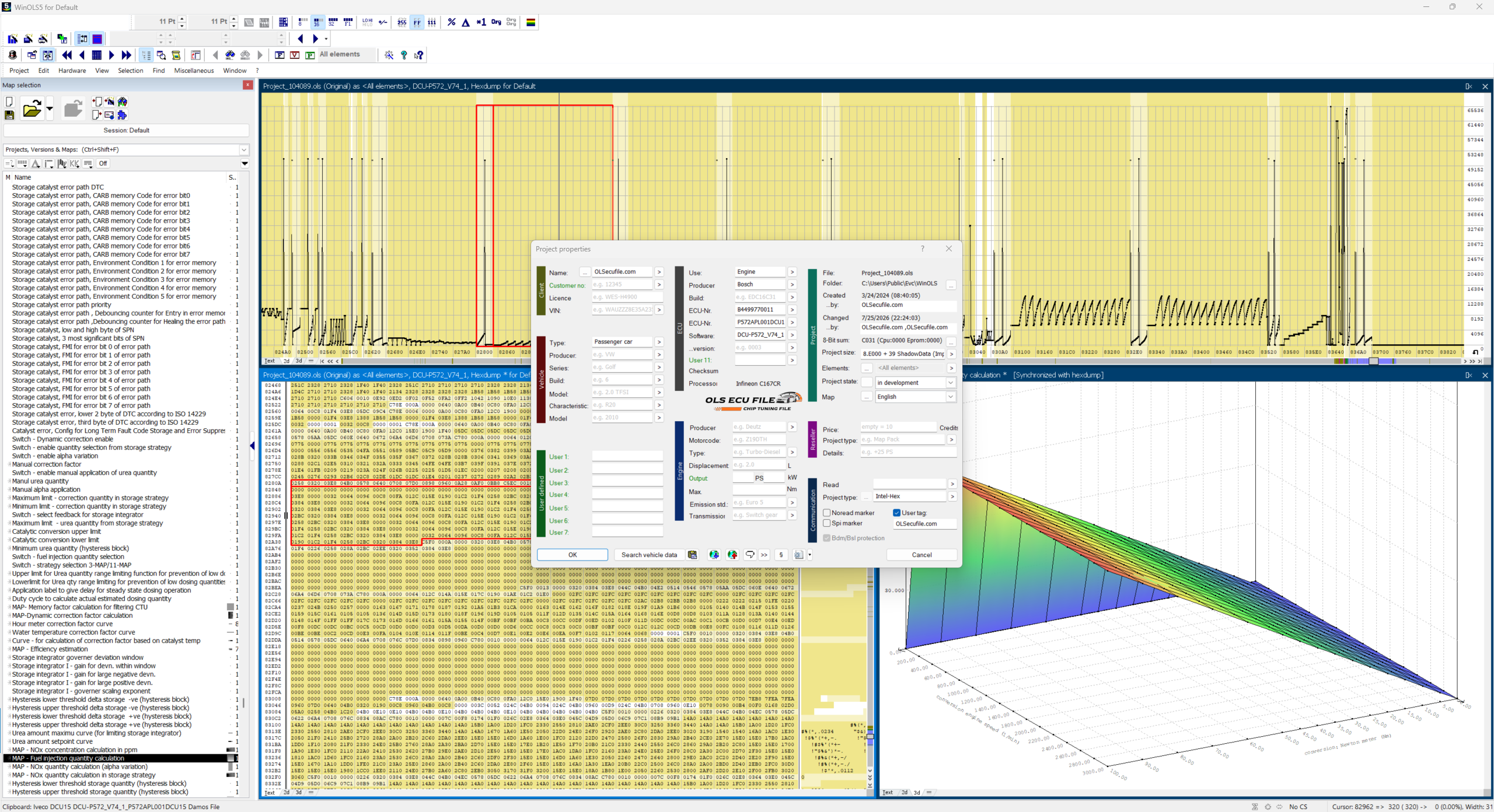Click Cancel in Project properties
Viewport: 1494px width, 812px height.
[x=921, y=555]
